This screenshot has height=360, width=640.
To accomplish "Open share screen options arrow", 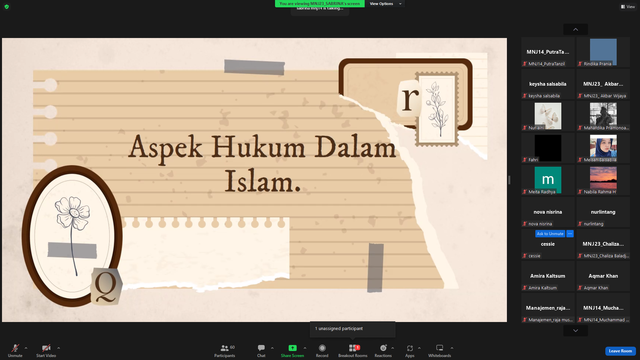I will [304, 348].
